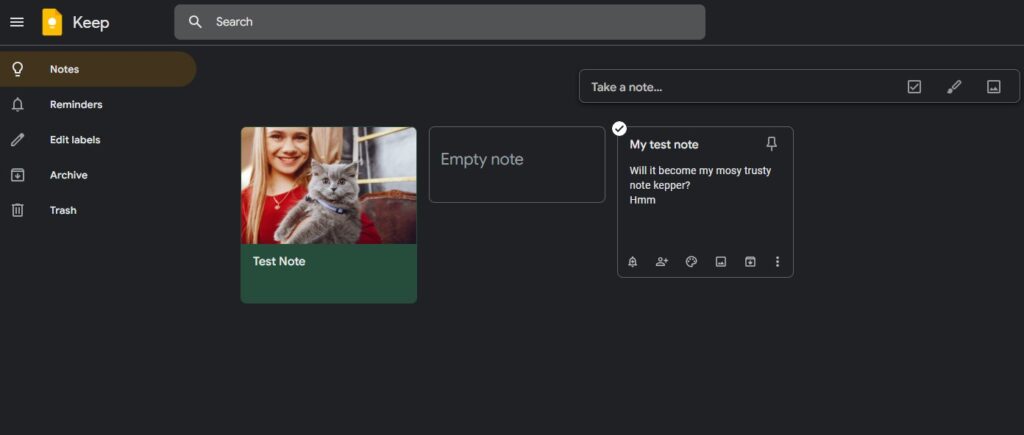
Task: Focus the Search input field
Action: [440, 22]
